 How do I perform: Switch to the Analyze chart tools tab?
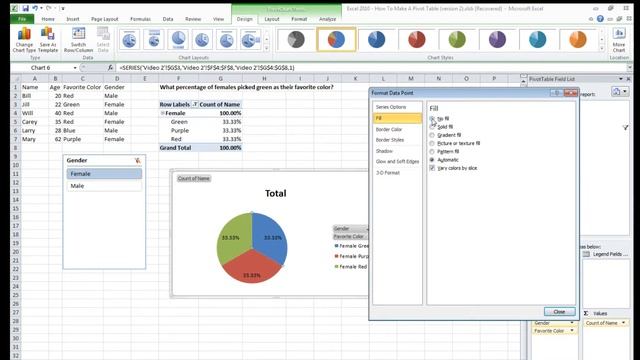pos(327,19)
